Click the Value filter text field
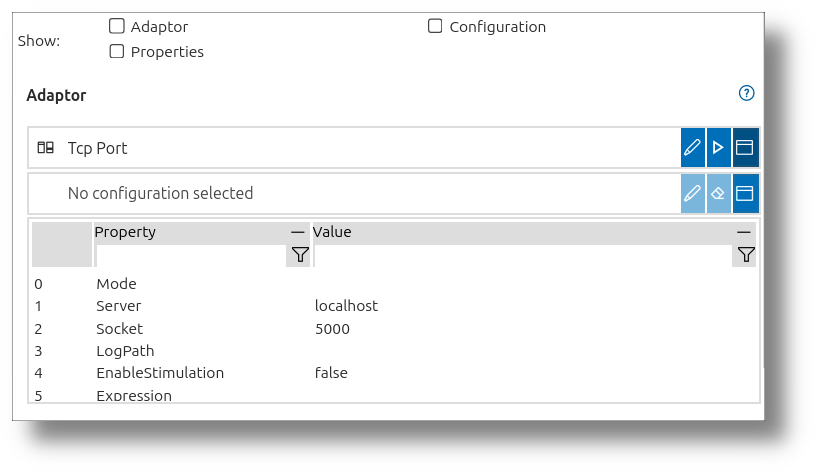This screenshot has height=473, width=817. [523, 256]
